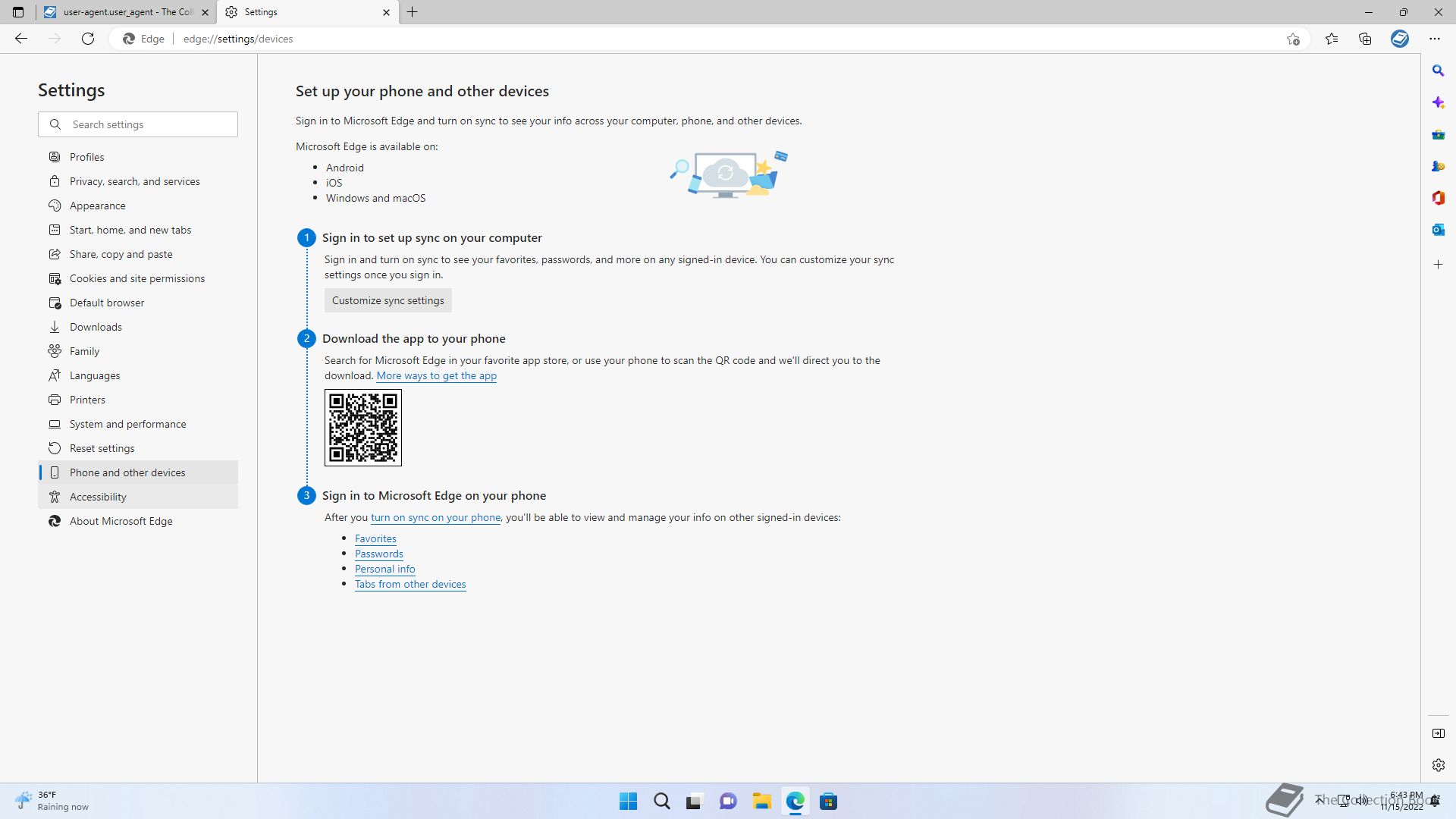This screenshot has height=819, width=1456.
Task: Open Privacy, search, and services settings
Action: point(134,181)
